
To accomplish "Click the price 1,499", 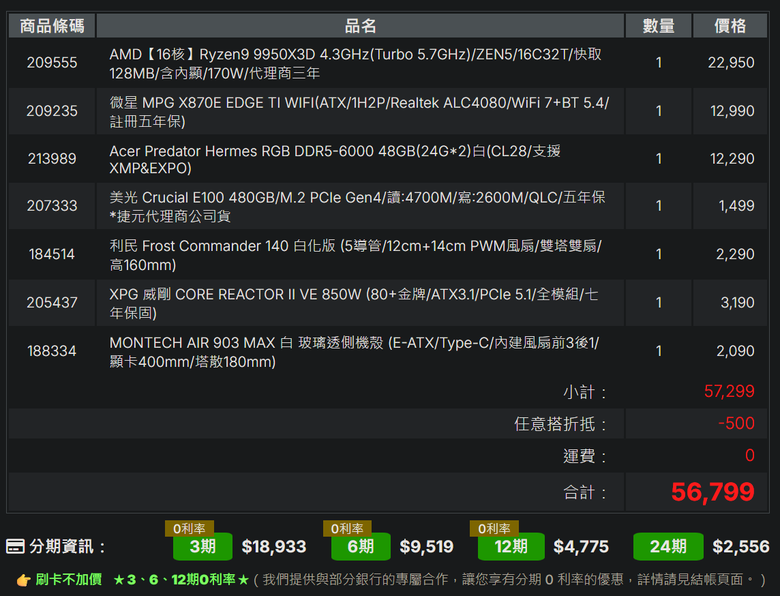I will [736, 206].
